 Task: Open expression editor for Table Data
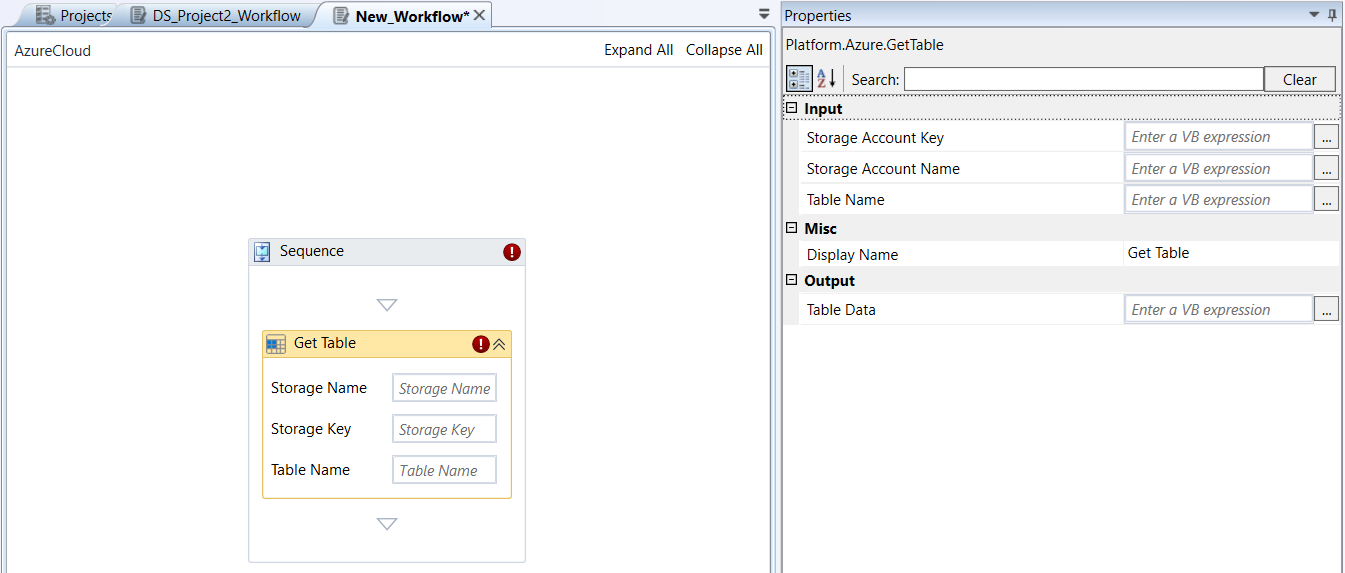1326,309
